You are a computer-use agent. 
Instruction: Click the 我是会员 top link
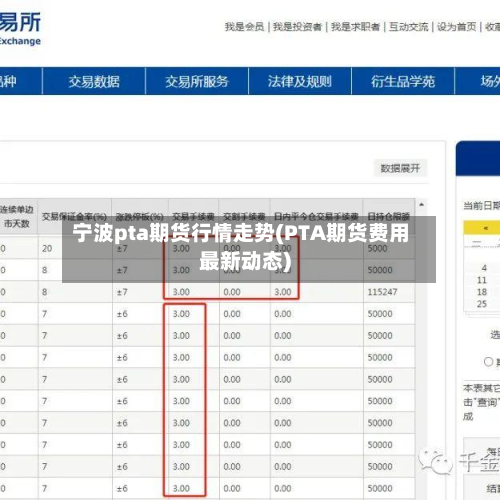244,27
